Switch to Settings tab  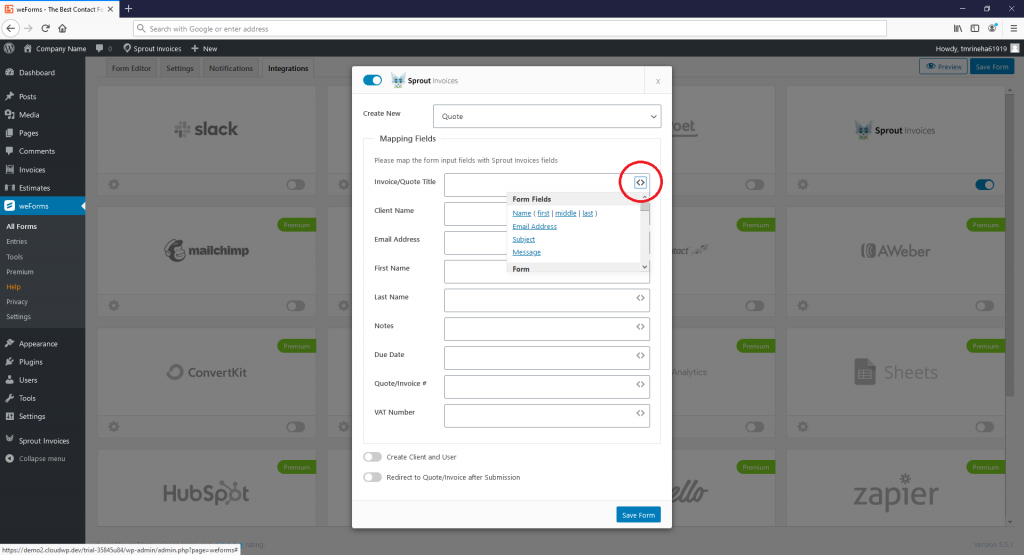(x=180, y=68)
